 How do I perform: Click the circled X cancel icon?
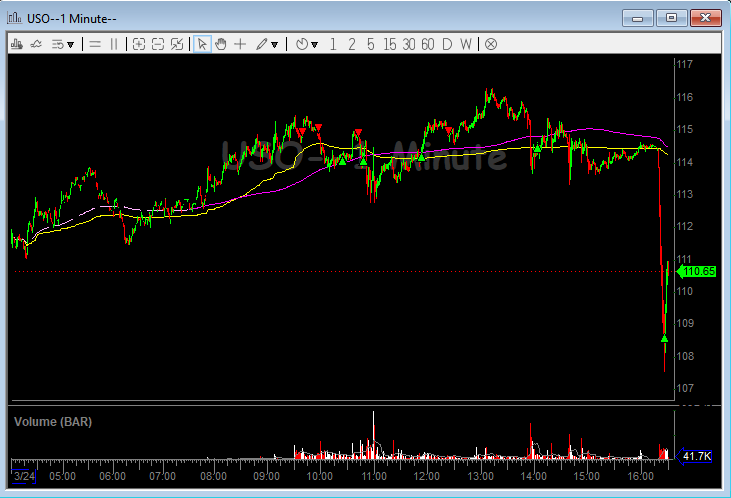point(491,44)
